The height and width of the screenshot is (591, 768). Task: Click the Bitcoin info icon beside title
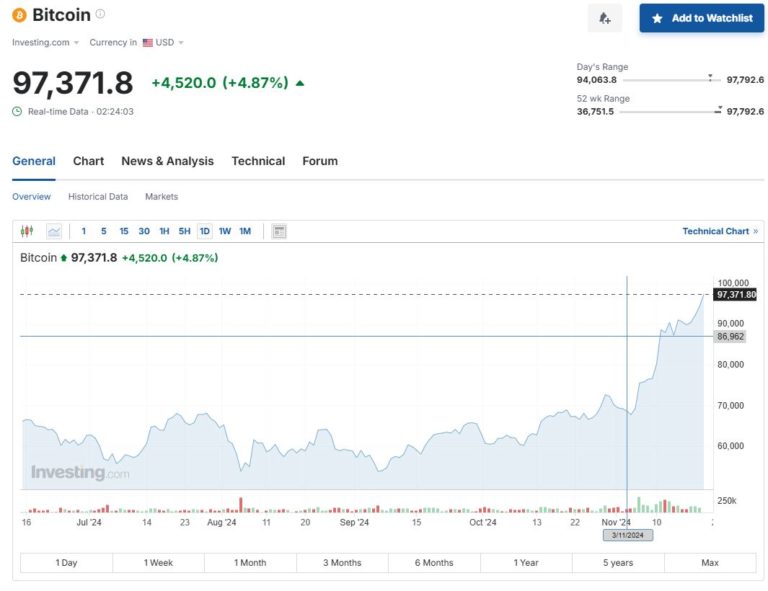(x=100, y=14)
